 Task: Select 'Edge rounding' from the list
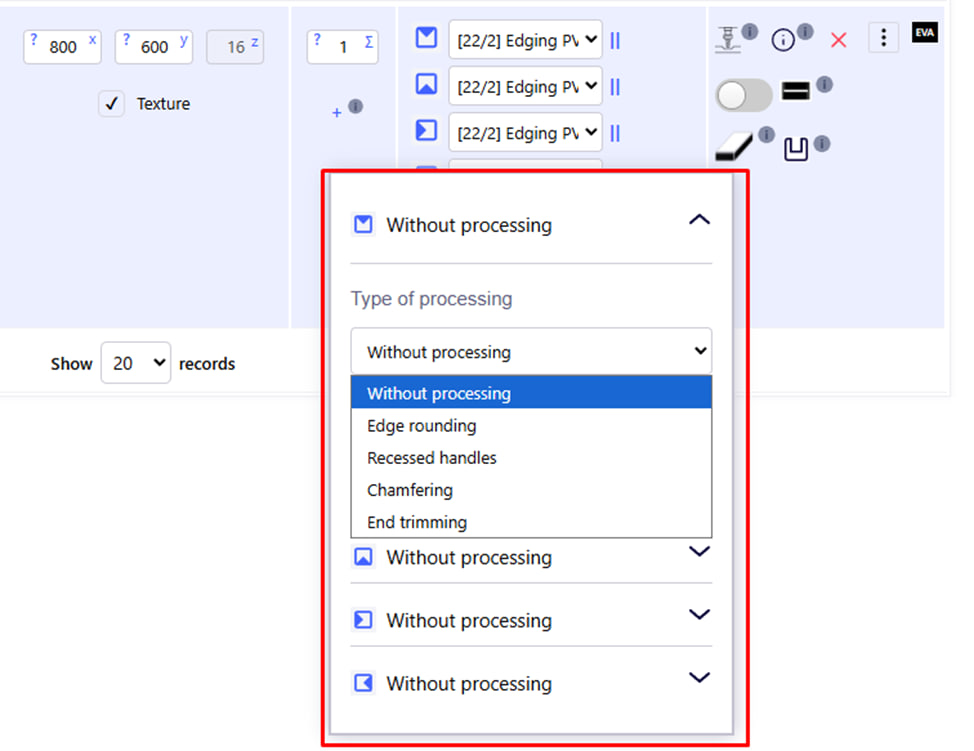[421, 426]
